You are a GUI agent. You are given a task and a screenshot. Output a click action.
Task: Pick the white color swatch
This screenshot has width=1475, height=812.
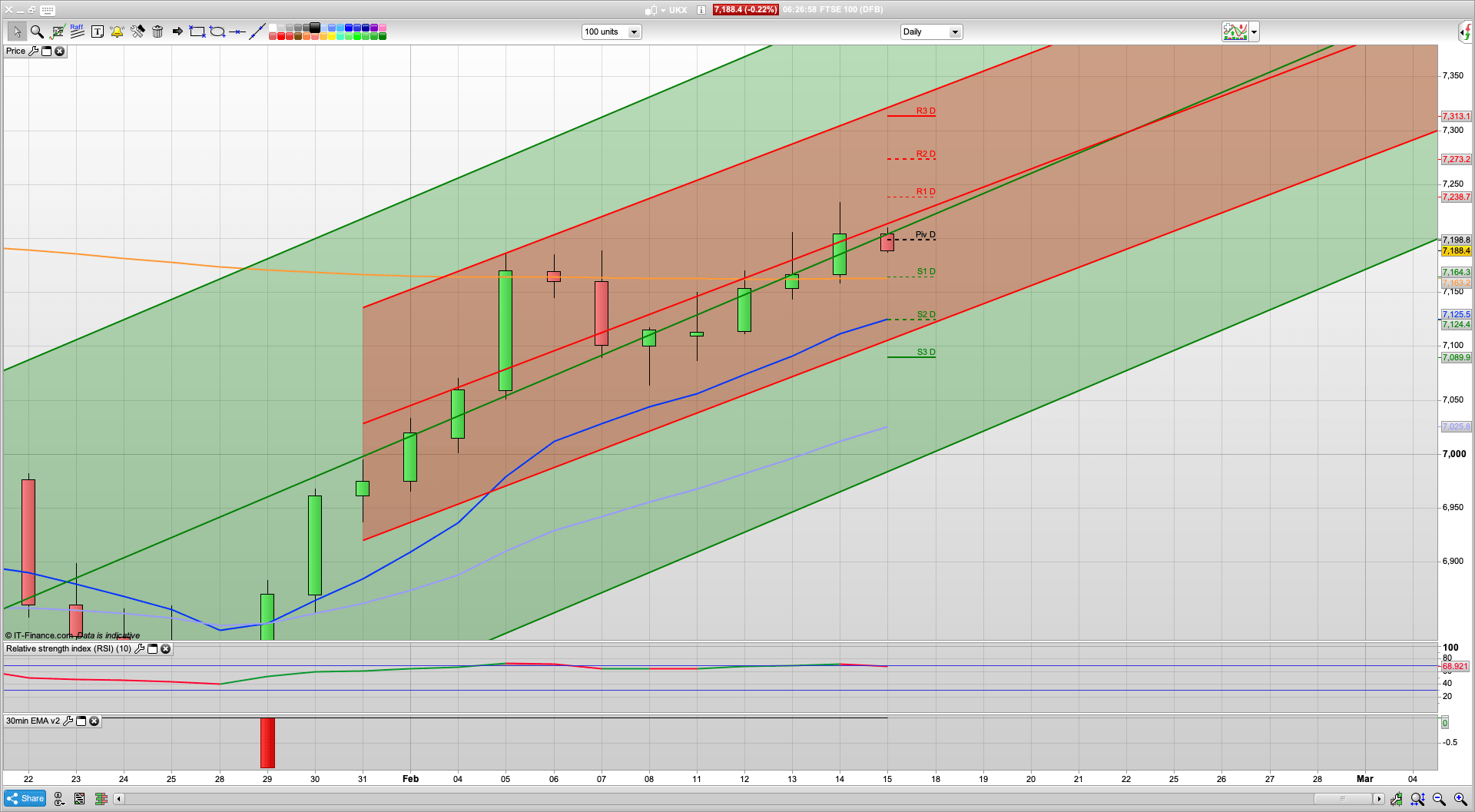pos(273,28)
